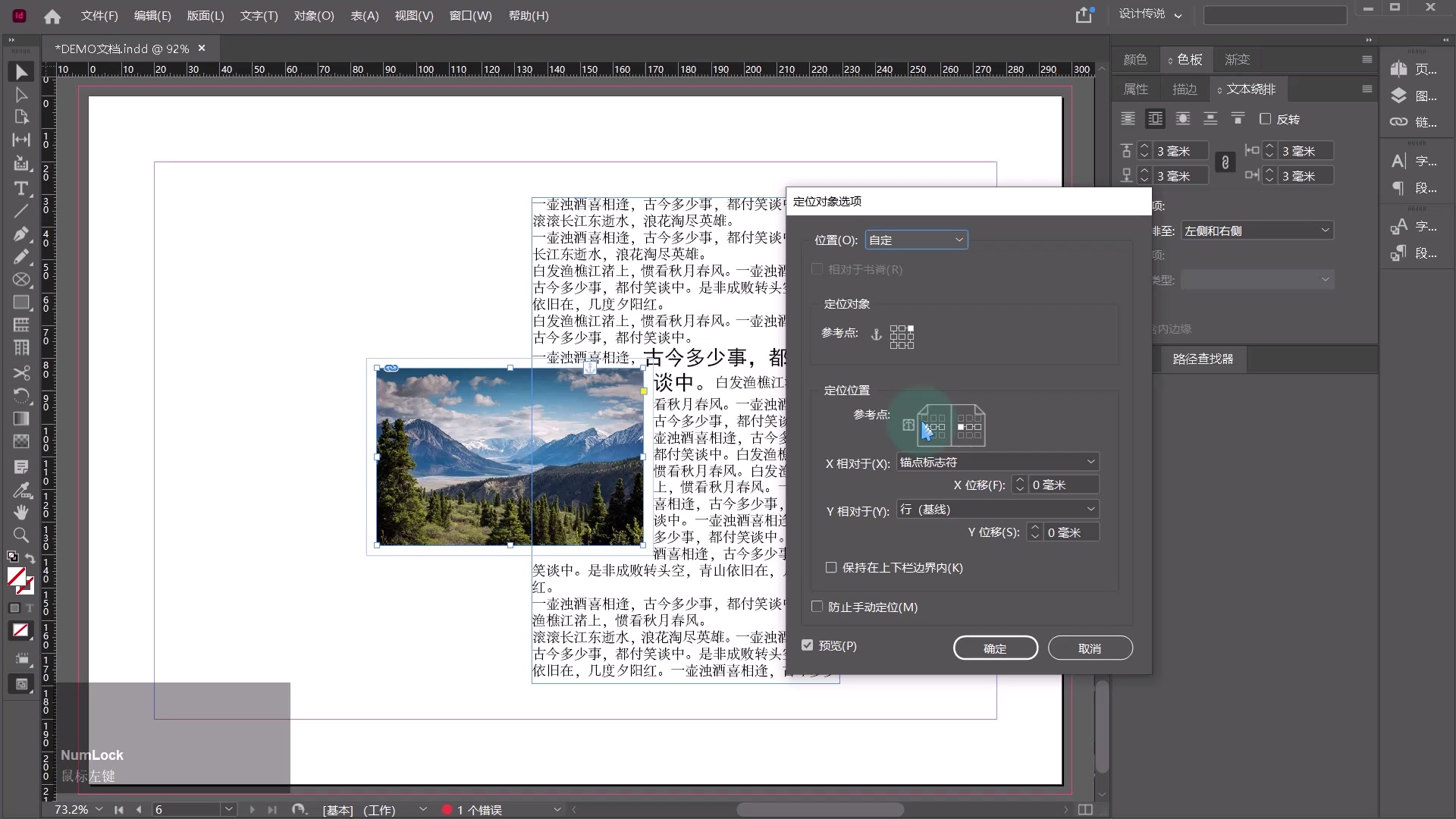Activate the Zoom tool
1456x819 pixels.
[x=21, y=535]
